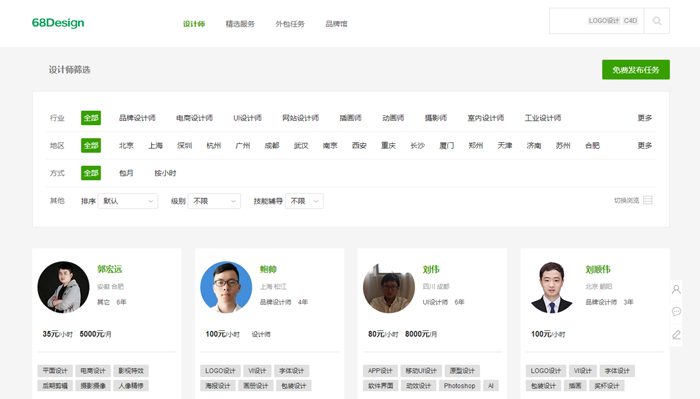Click the APP设计 tag on 刘伟's card
Viewport: 700px width, 399px height.
(x=380, y=371)
